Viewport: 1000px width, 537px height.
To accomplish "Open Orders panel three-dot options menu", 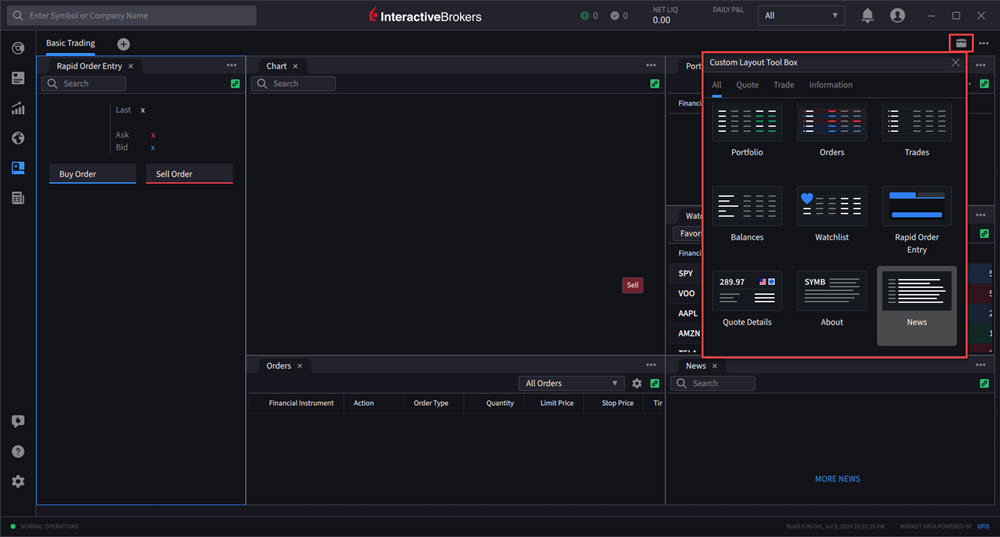I will coord(651,365).
